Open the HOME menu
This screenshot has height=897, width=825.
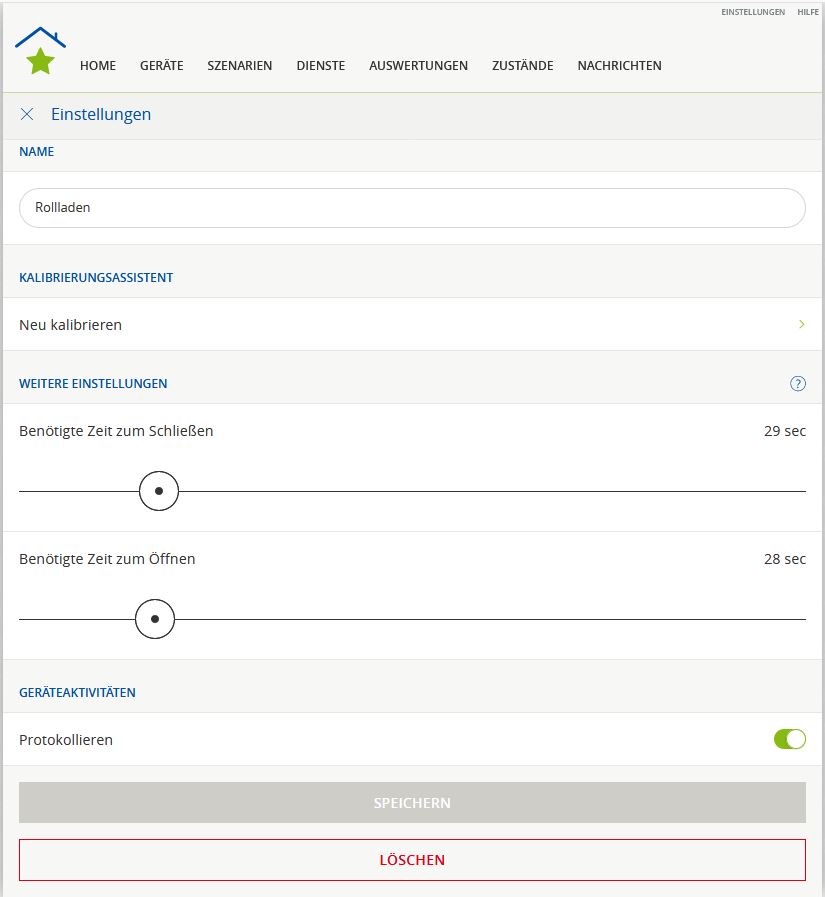click(x=98, y=66)
